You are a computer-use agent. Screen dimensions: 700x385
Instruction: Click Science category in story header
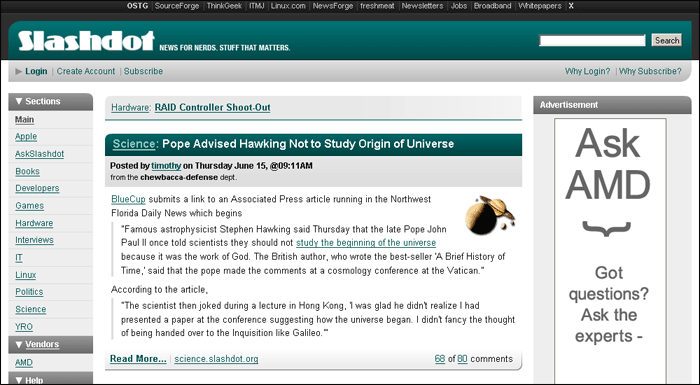click(134, 144)
